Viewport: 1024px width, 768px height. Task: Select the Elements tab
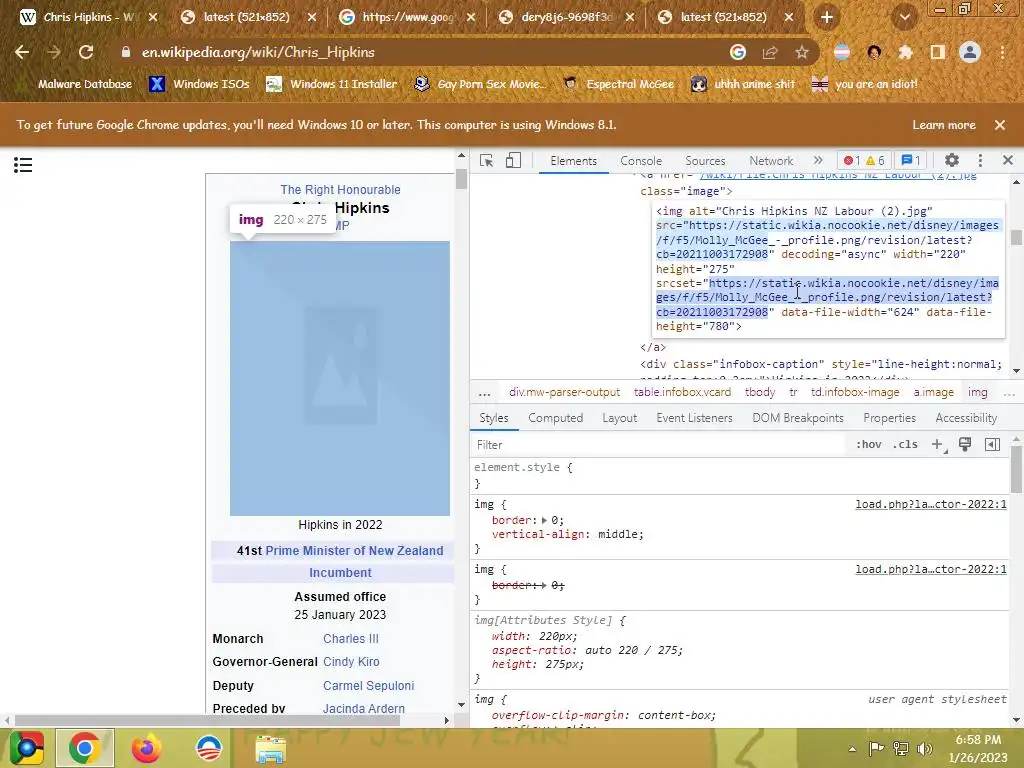pyautogui.click(x=573, y=161)
